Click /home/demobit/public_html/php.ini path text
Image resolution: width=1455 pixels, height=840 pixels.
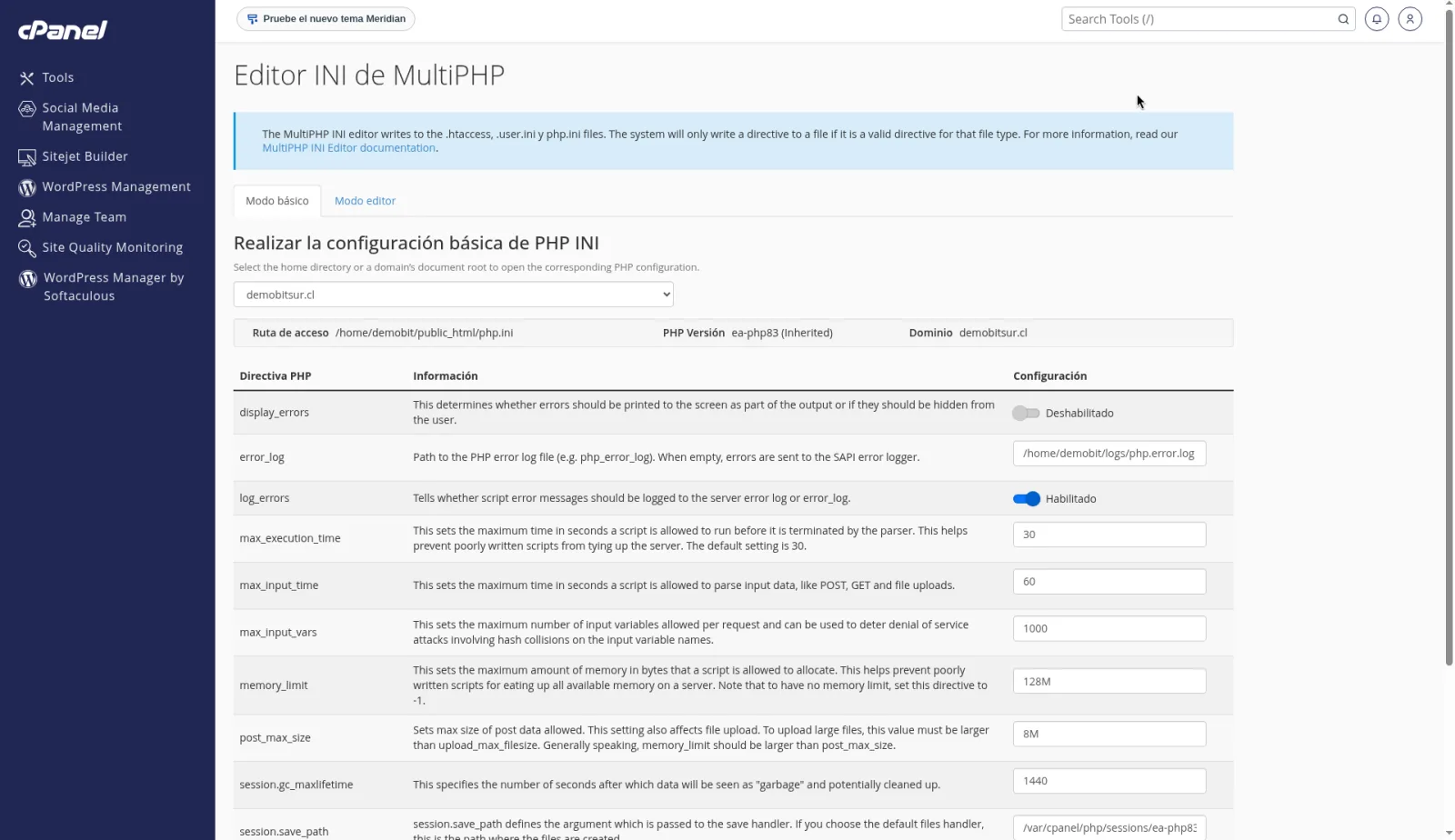tap(424, 333)
